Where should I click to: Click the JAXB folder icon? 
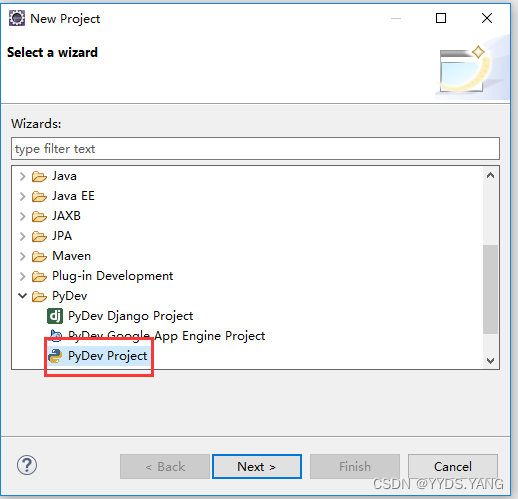click(x=39, y=216)
